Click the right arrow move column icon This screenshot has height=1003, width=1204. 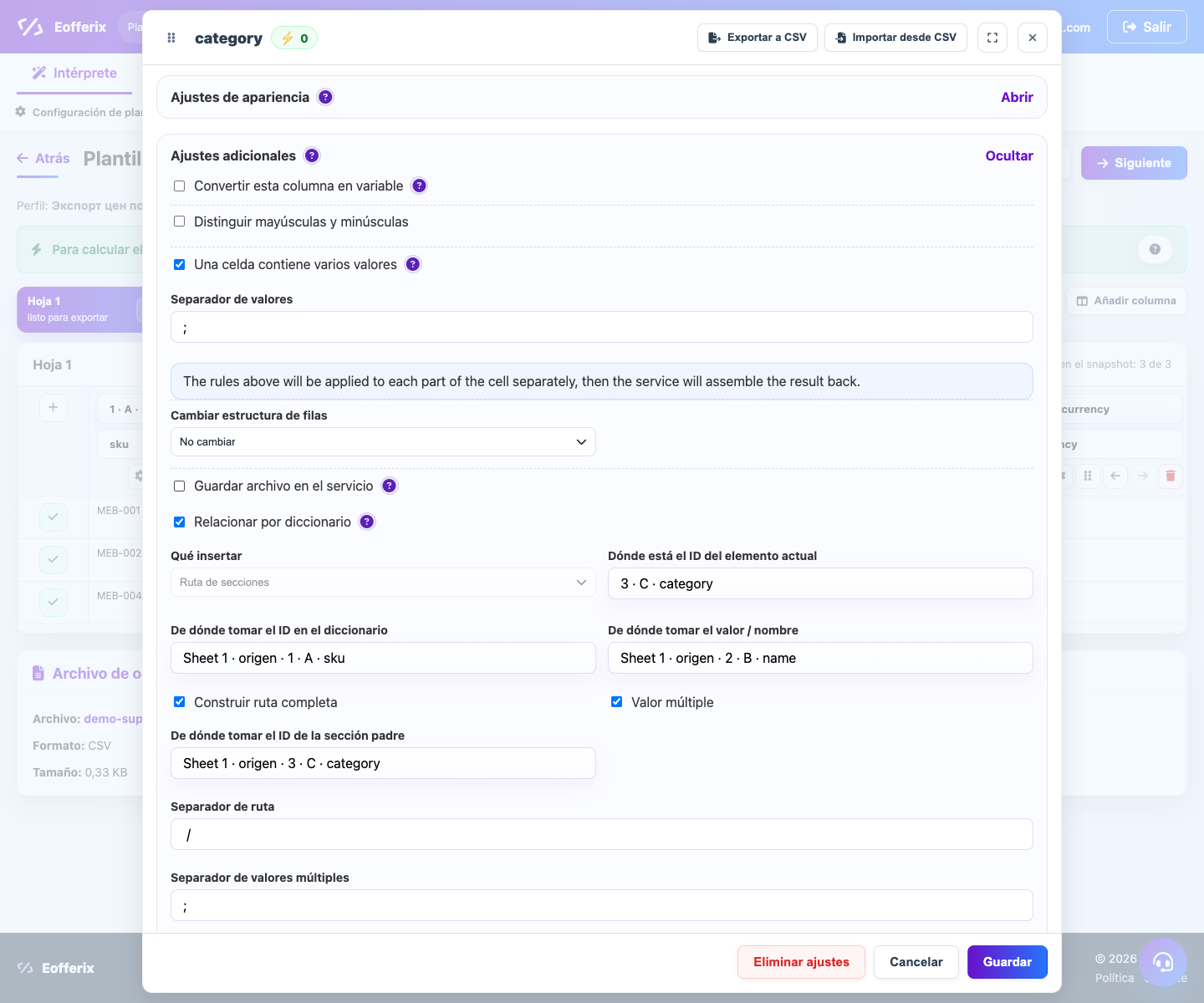(1143, 476)
